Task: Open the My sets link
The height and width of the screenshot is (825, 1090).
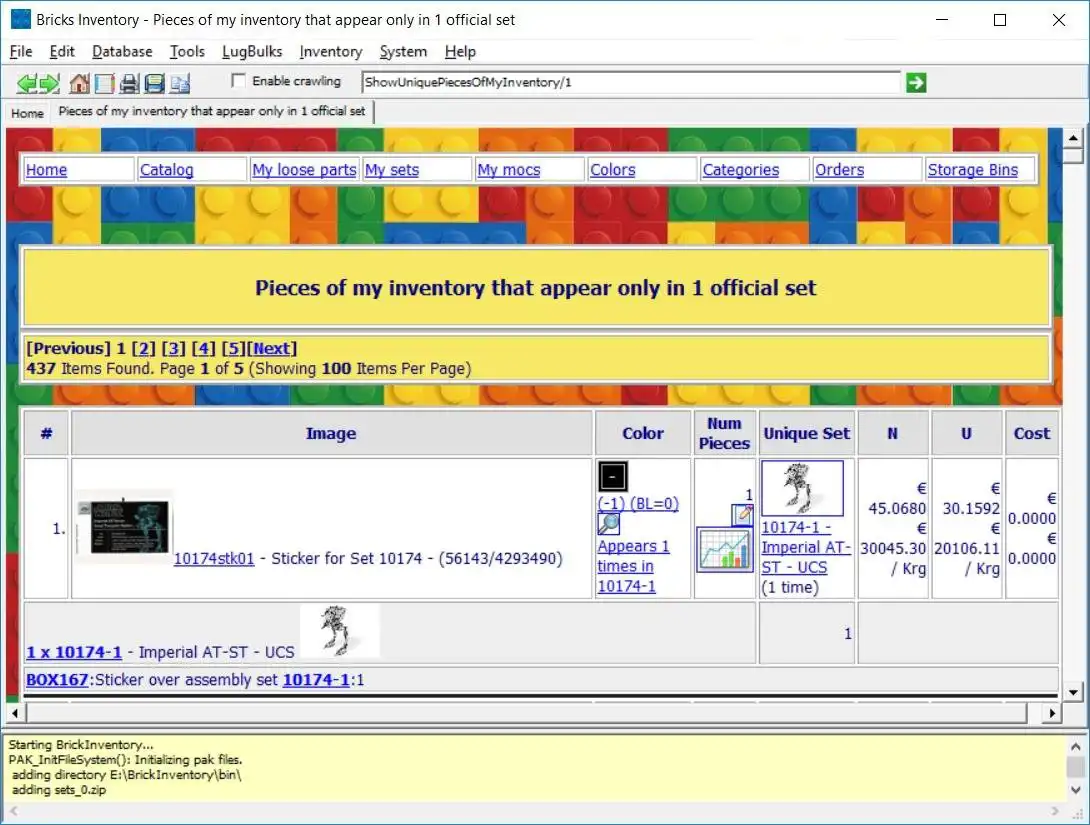Action: 392,170
